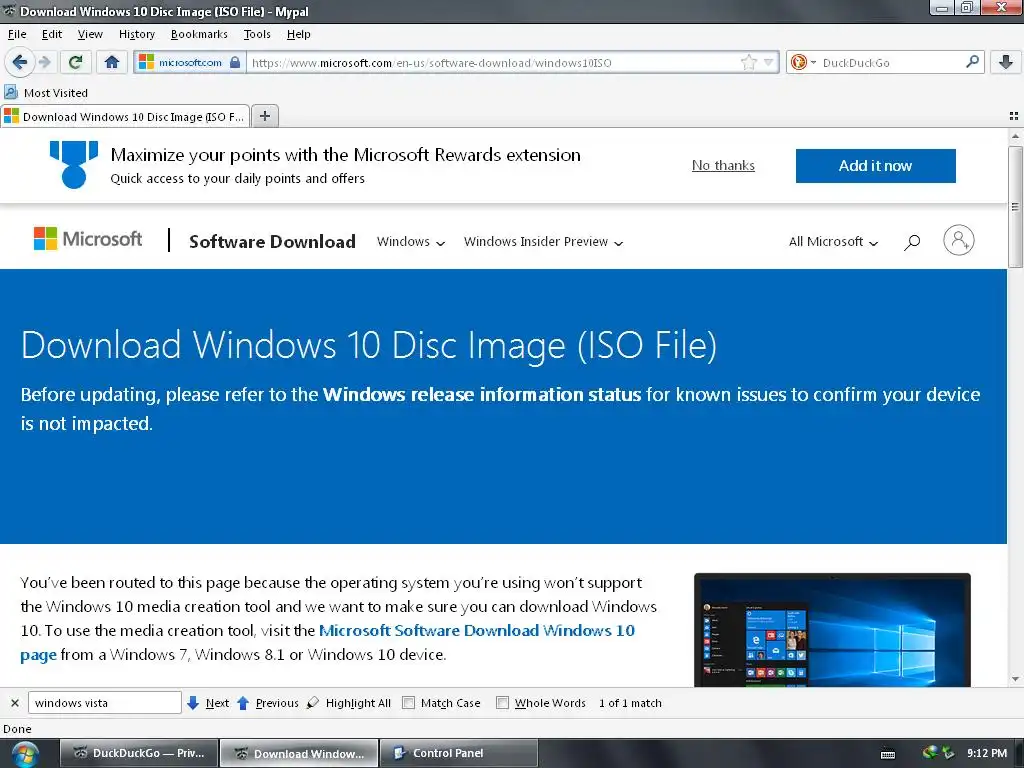
Task: Open the Tools menu
Action: tap(257, 34)
